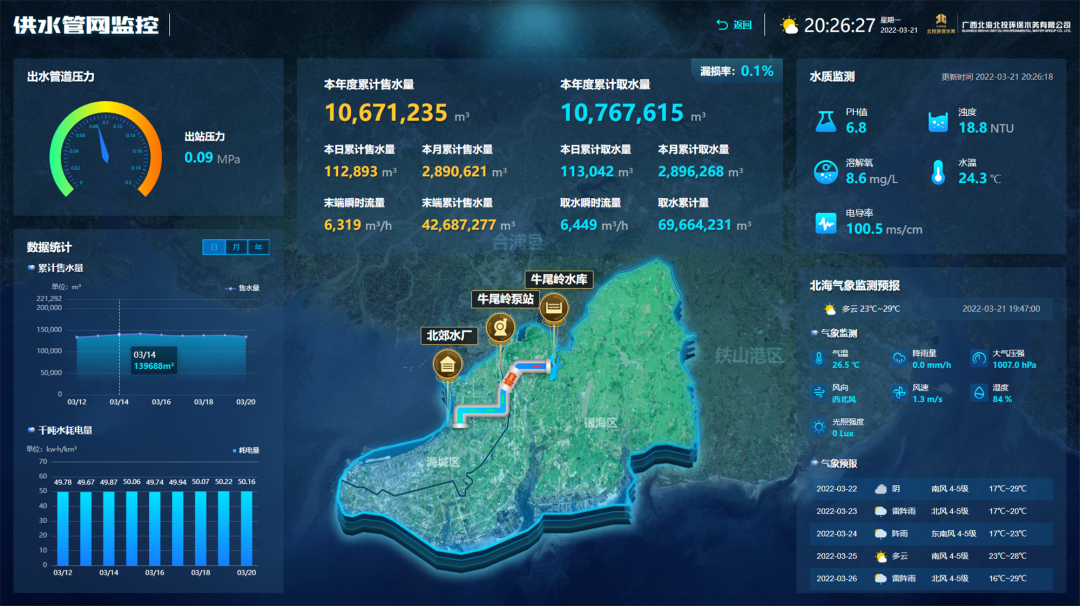Click the 供水管网监控 page title

[86, 25]
